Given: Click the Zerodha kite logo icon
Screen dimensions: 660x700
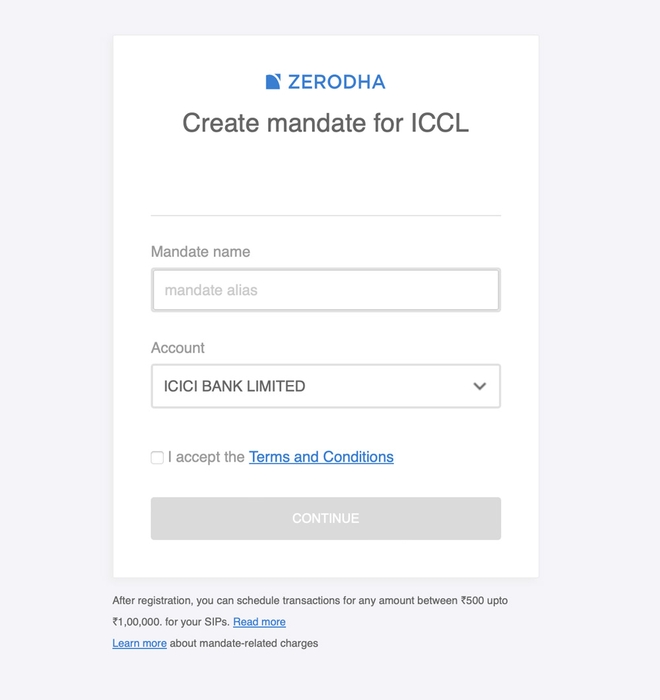Looking at the screenshot, I should (x=273, y=82).
